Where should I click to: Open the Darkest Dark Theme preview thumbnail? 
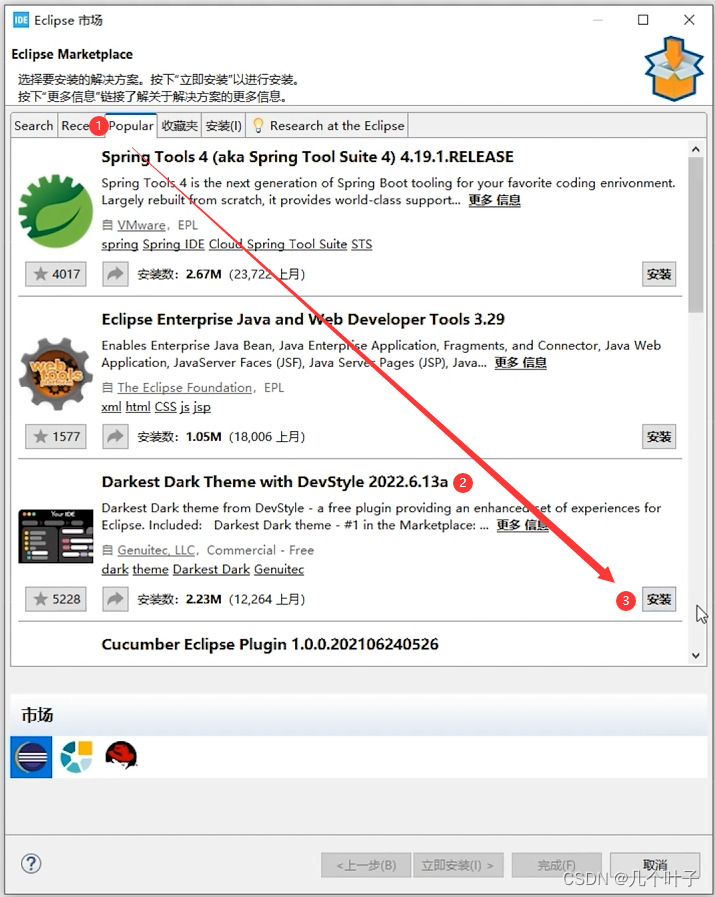(x=55, y=536)
